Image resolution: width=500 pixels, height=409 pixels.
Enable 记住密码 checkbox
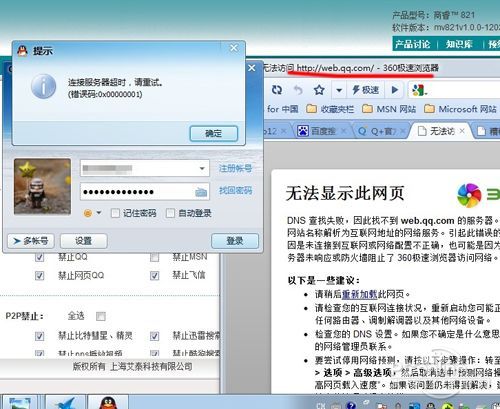pyautogui.click(x=115, y=213)
